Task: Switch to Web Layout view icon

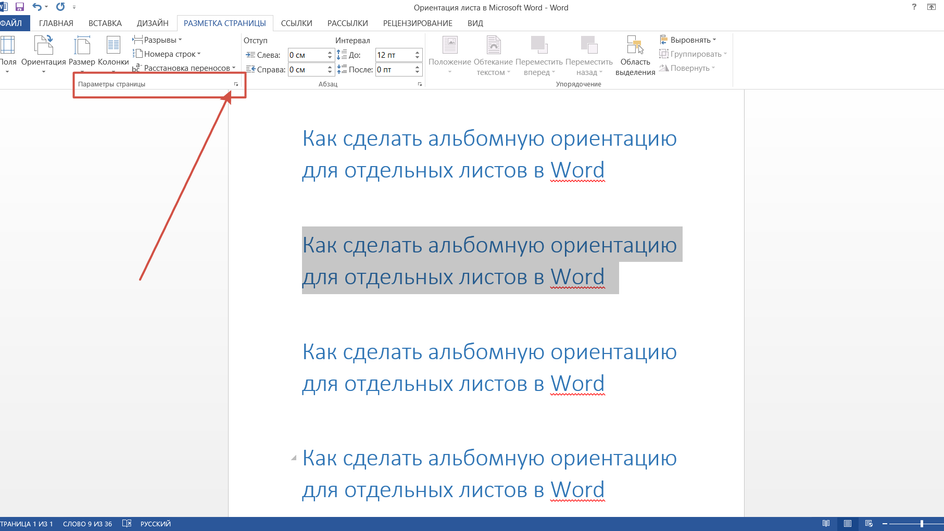Action: (869, 524)
